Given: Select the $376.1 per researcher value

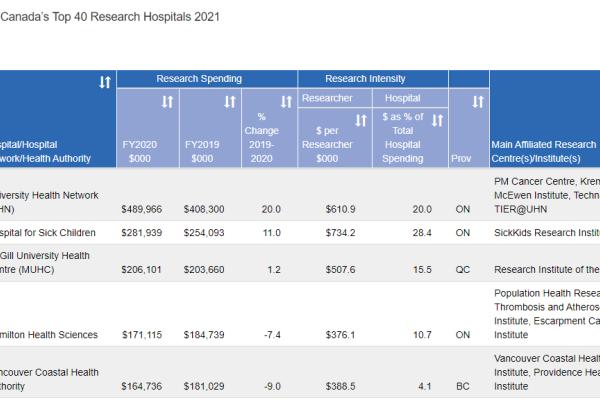Looking at the screenshot, I should coord(340,335).
